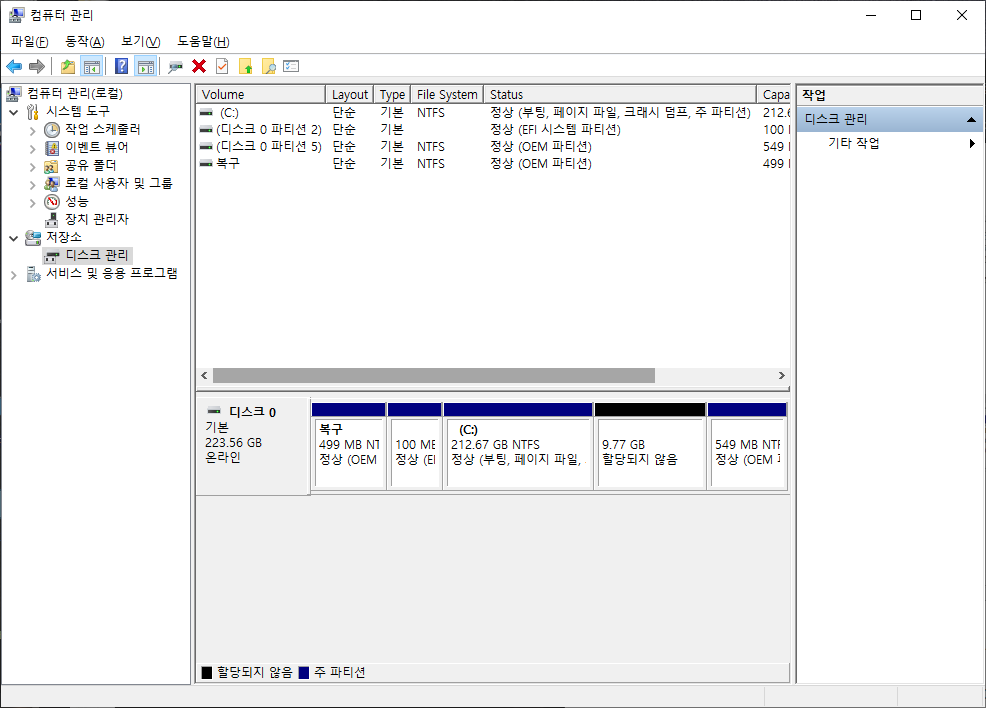Click the Properties checkmark document icon
986x708 pixels.
222,66
